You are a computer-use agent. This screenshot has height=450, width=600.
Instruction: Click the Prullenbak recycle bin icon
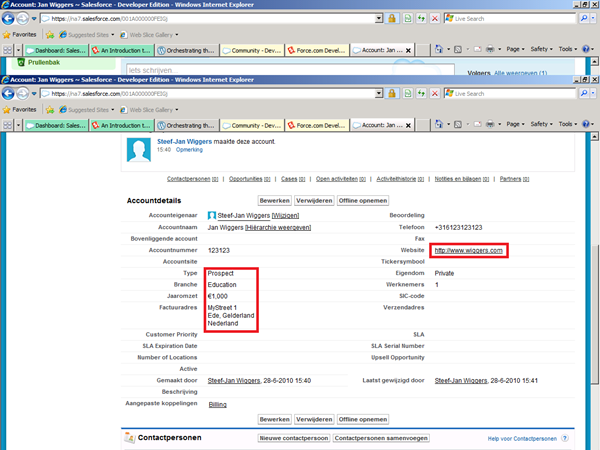(21, 62)
